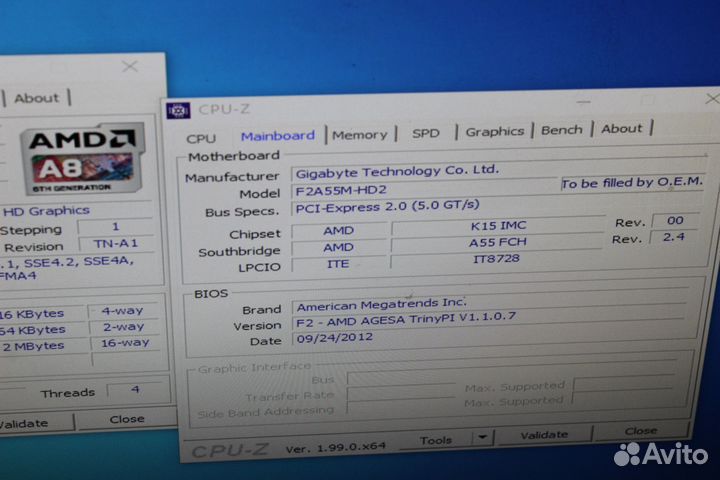Click the 4-way cache cell in back window
Image resolution: width=720 pixels, height=480 pixels.
coord(123,311)
